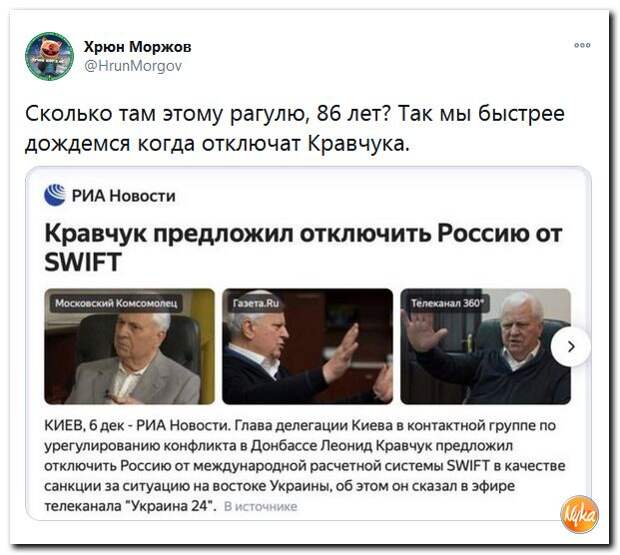The height and width of the screenshot is (555, 620).
Task: Click the Хрюн Моржов display name
Action: pos(137,47)
